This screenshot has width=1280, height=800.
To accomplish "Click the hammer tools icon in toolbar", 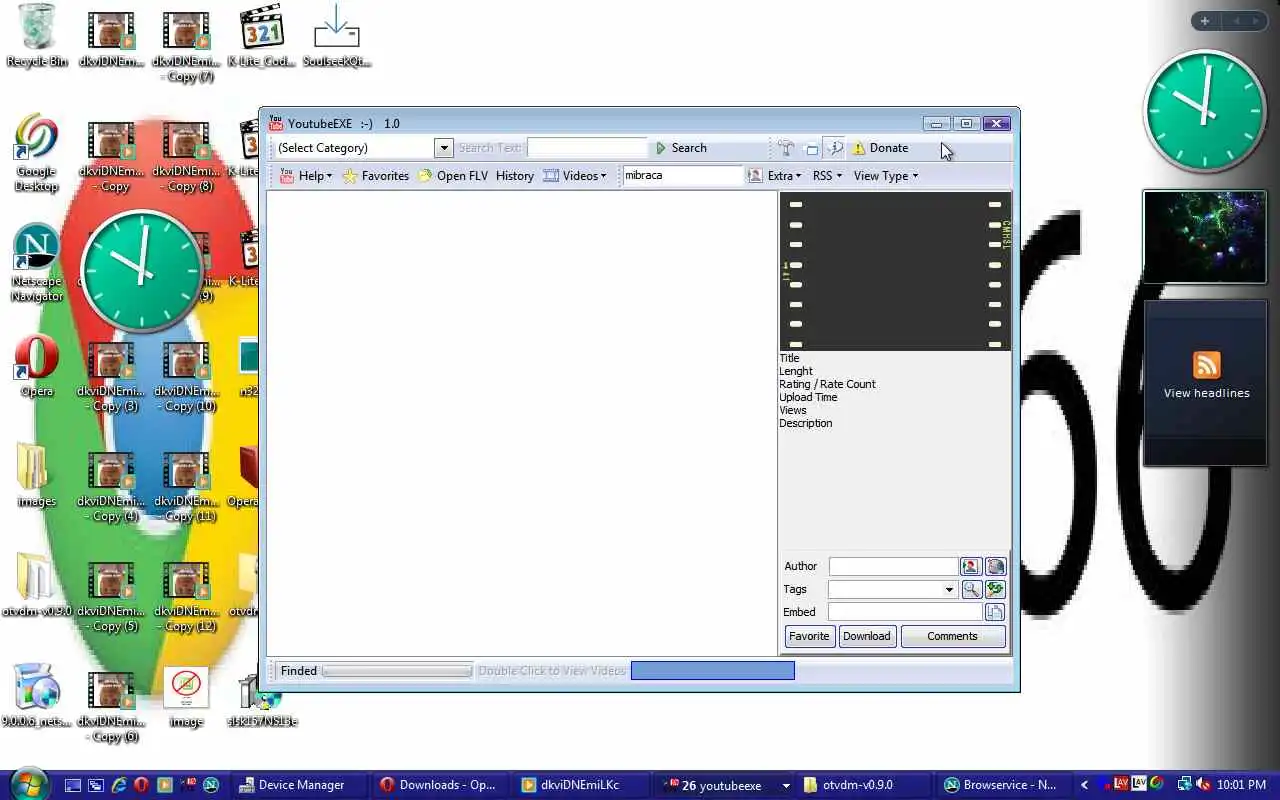I will point(786,148).
